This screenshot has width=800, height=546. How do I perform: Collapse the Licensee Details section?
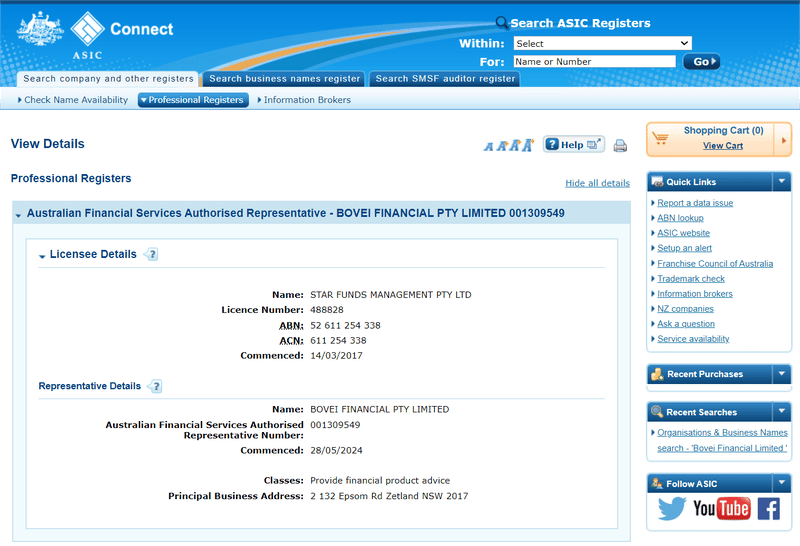(x=42, y=256)
